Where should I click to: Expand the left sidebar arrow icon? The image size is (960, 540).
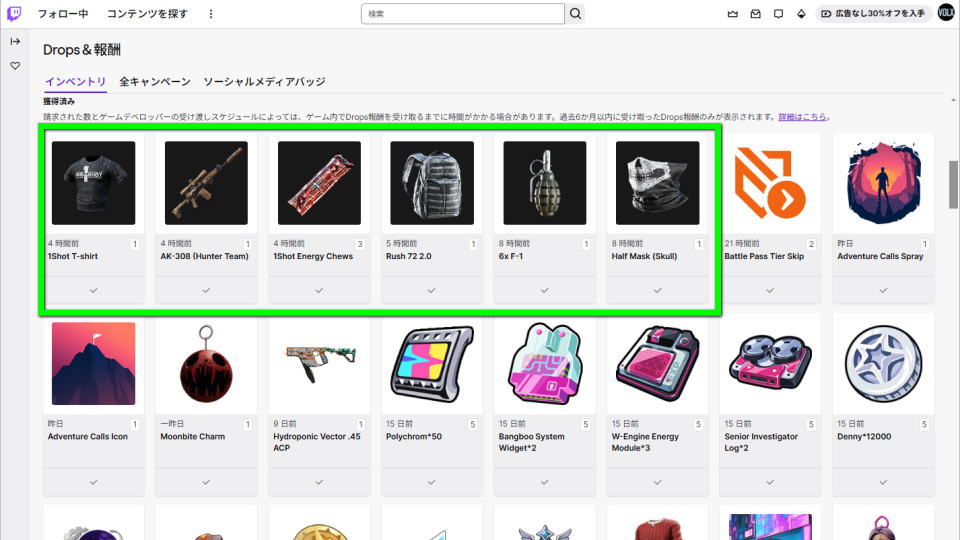point(15,41)
